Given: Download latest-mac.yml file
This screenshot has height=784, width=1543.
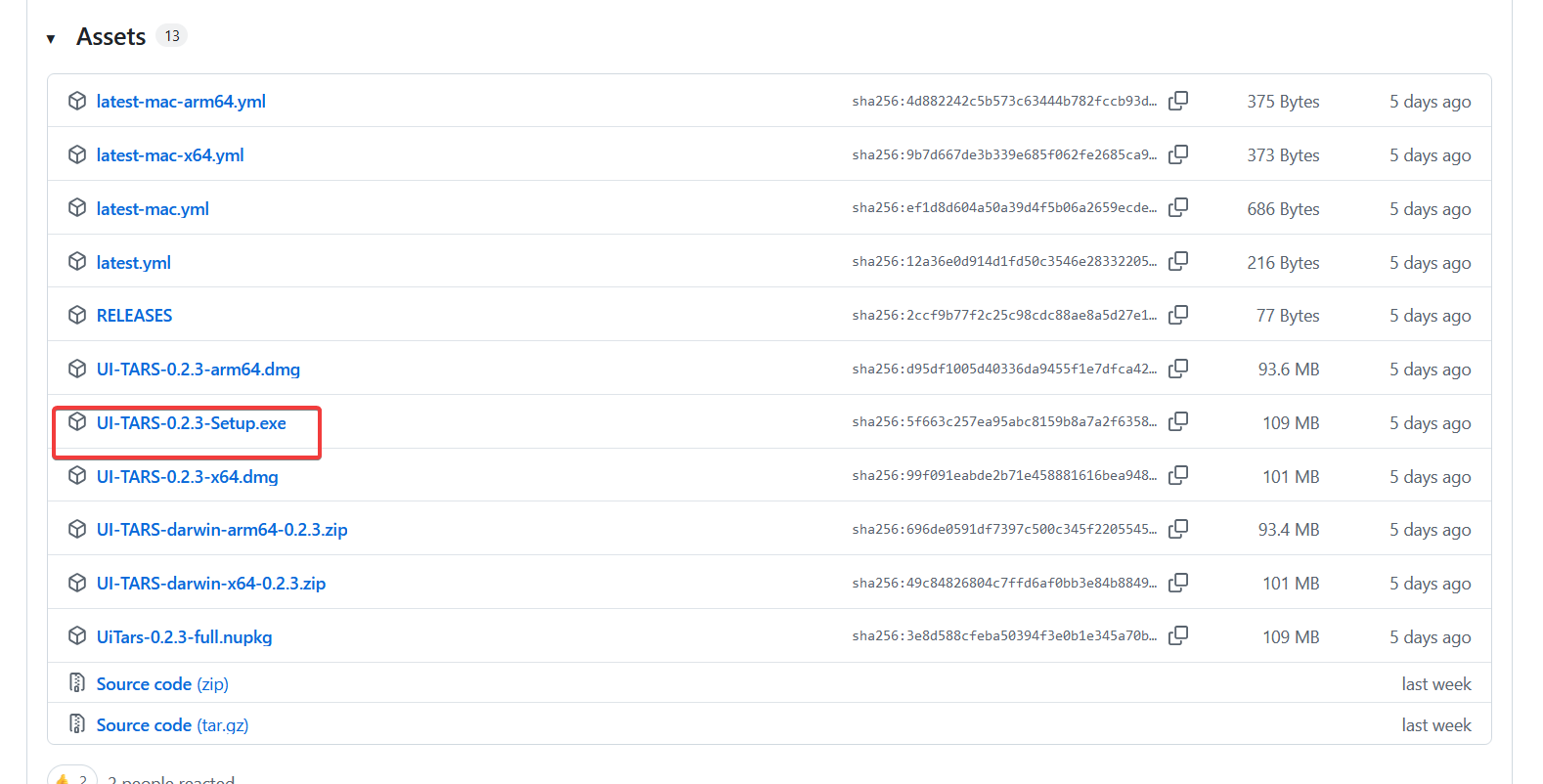Looking at the screenshot, I should pyautogui.click(x=153, y=209).
